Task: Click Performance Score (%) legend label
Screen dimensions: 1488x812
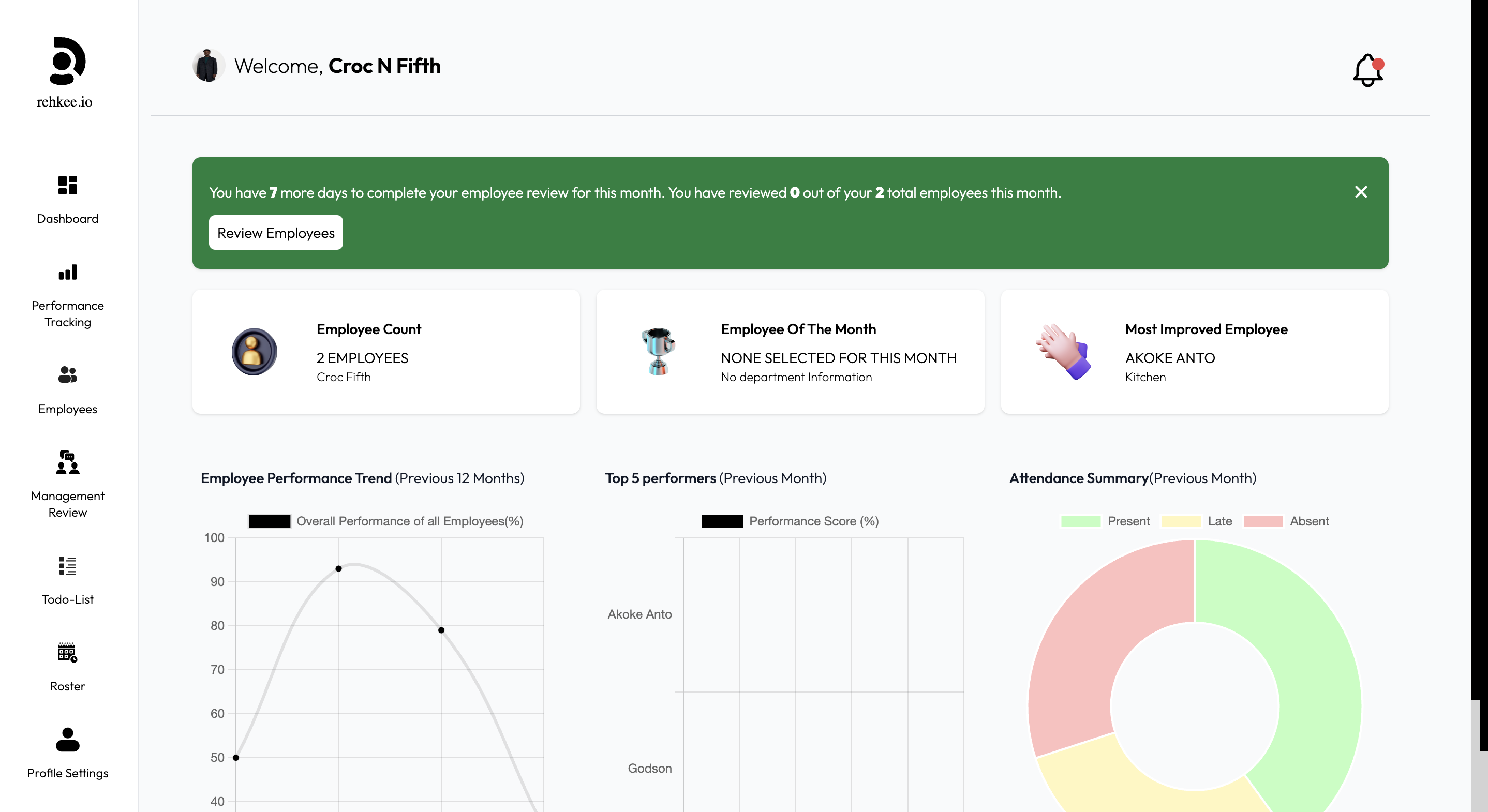Action: coord(814,521)
